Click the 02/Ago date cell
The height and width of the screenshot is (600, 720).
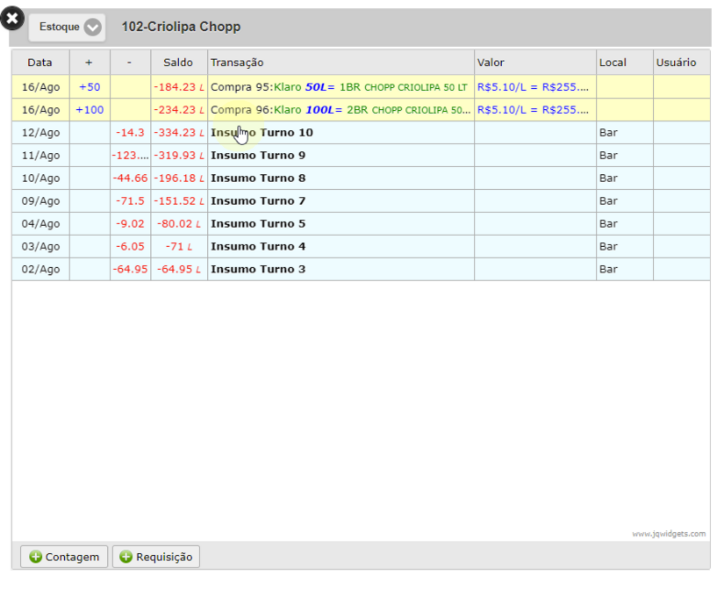pos(40,269)
